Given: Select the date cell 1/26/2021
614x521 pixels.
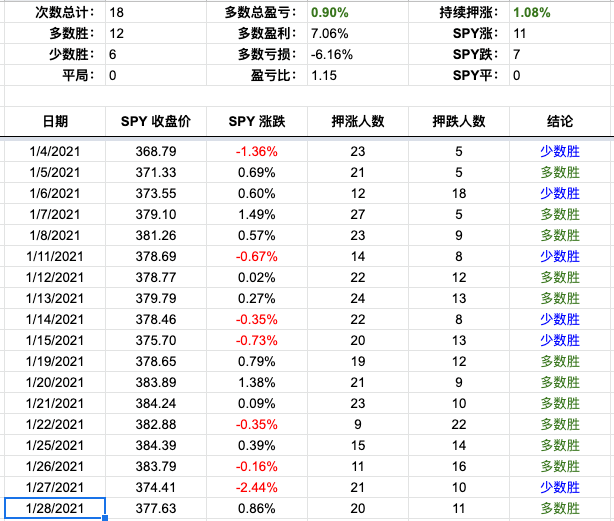Looking at the screenshot, I should [55, 466].
